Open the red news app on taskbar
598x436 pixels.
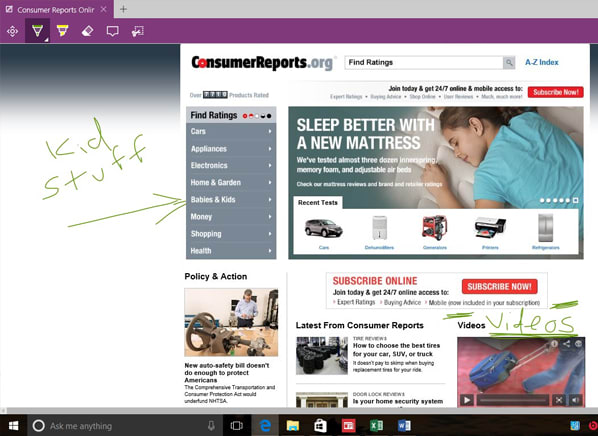click(x=348, y=426)
